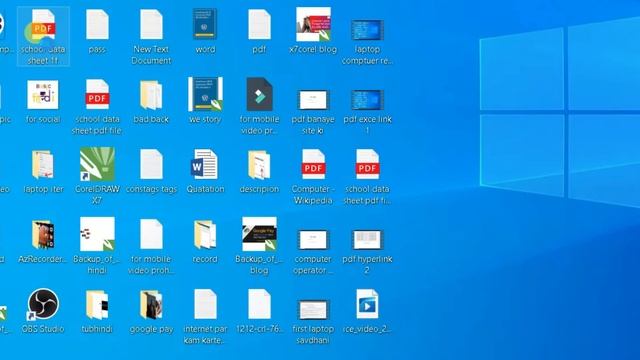The width and height of the screenshot is (640, 360).
Task: Select the 'pdf banaye site ki' video
Action: pos(313,100)
